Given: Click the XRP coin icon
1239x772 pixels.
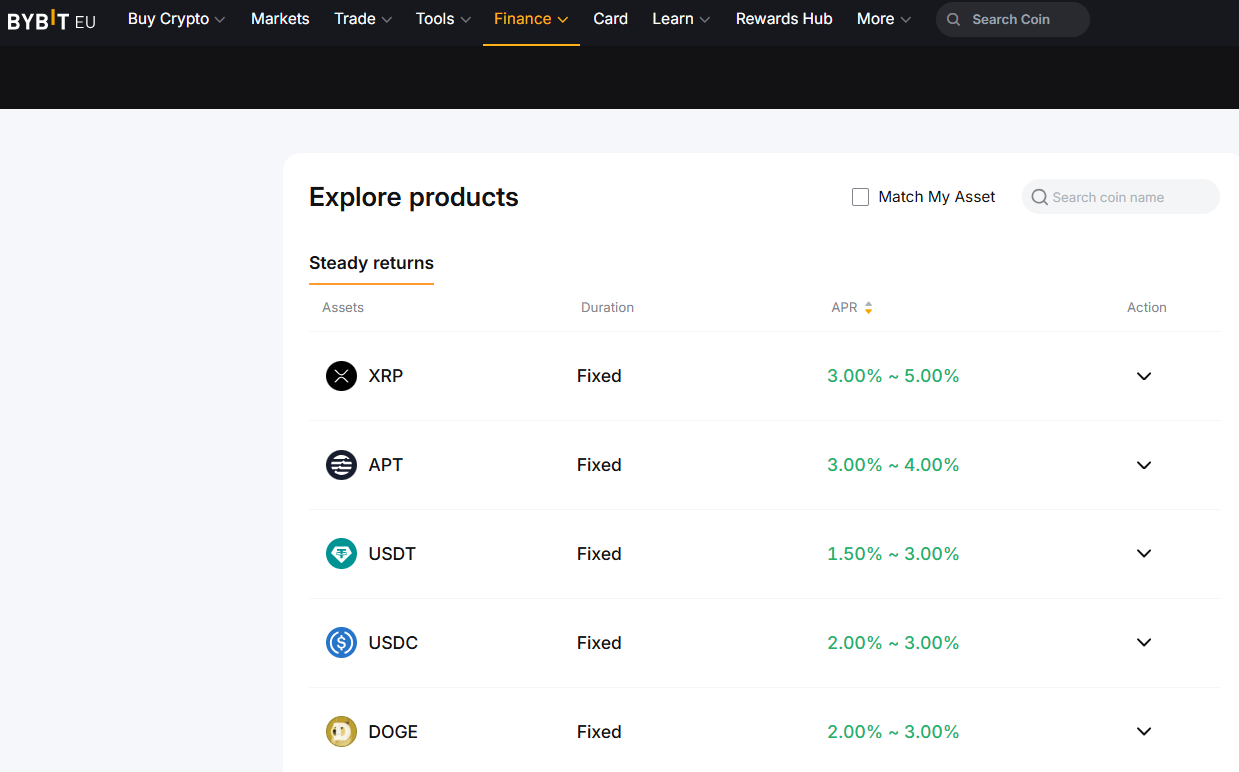Looking at the screenshot, I should pyautogui.click(x=341, y=376).
